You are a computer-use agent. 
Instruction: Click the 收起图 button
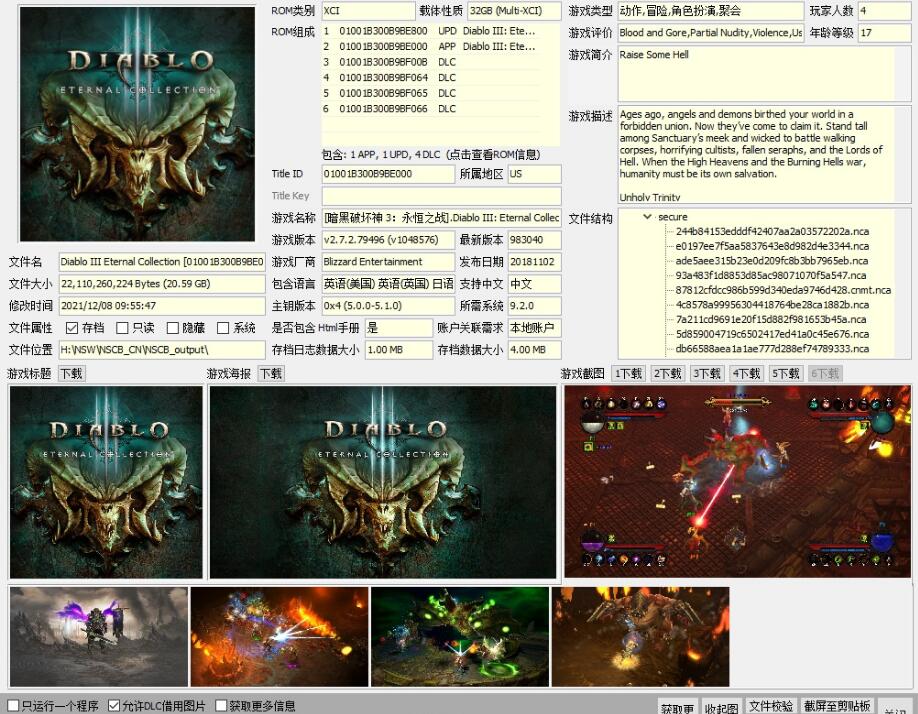tap(721, 708)
